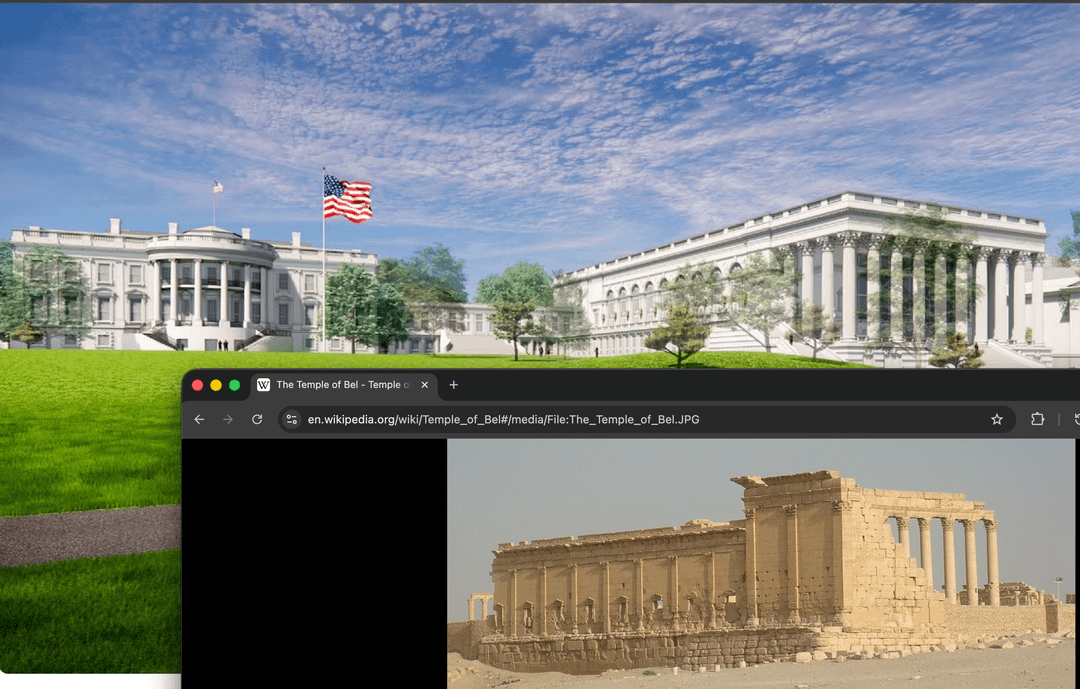Bookmark this page with the star icon
This screenshot has width=1080, height=689.
pyautogui.click(x=996, y=419)
